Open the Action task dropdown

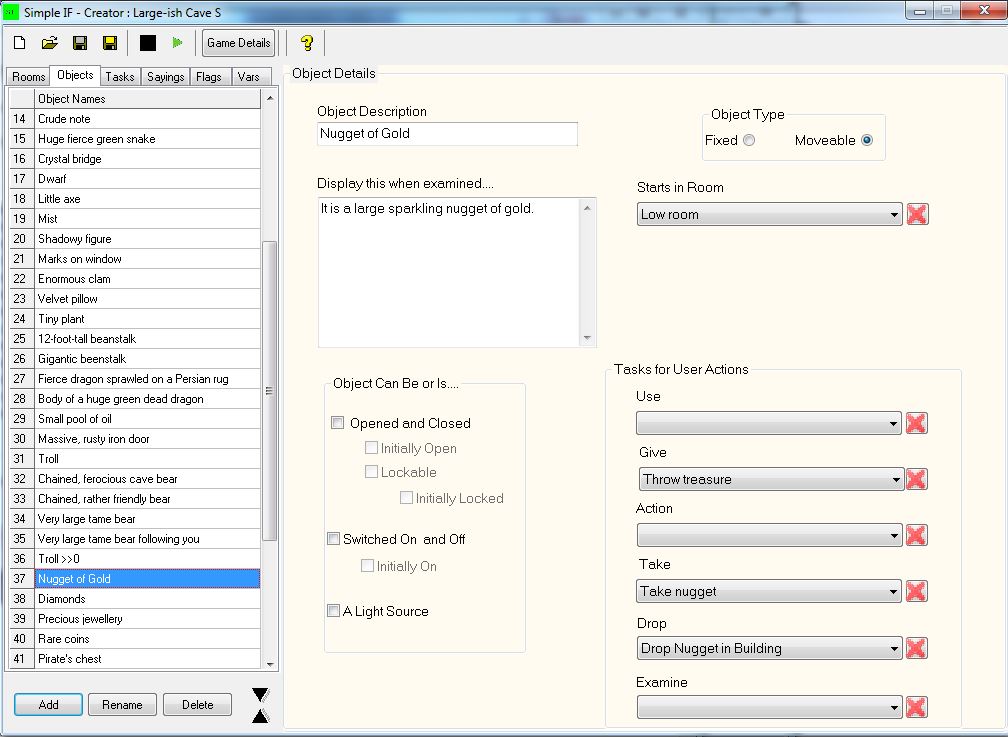[x=770, y=535]
